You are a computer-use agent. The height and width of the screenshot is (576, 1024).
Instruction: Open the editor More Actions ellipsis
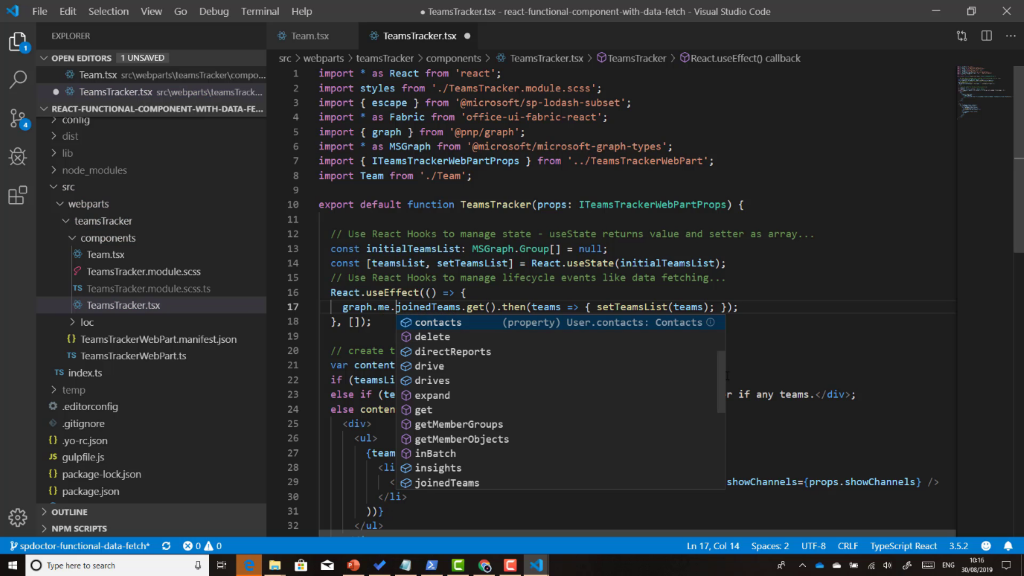1010,36
